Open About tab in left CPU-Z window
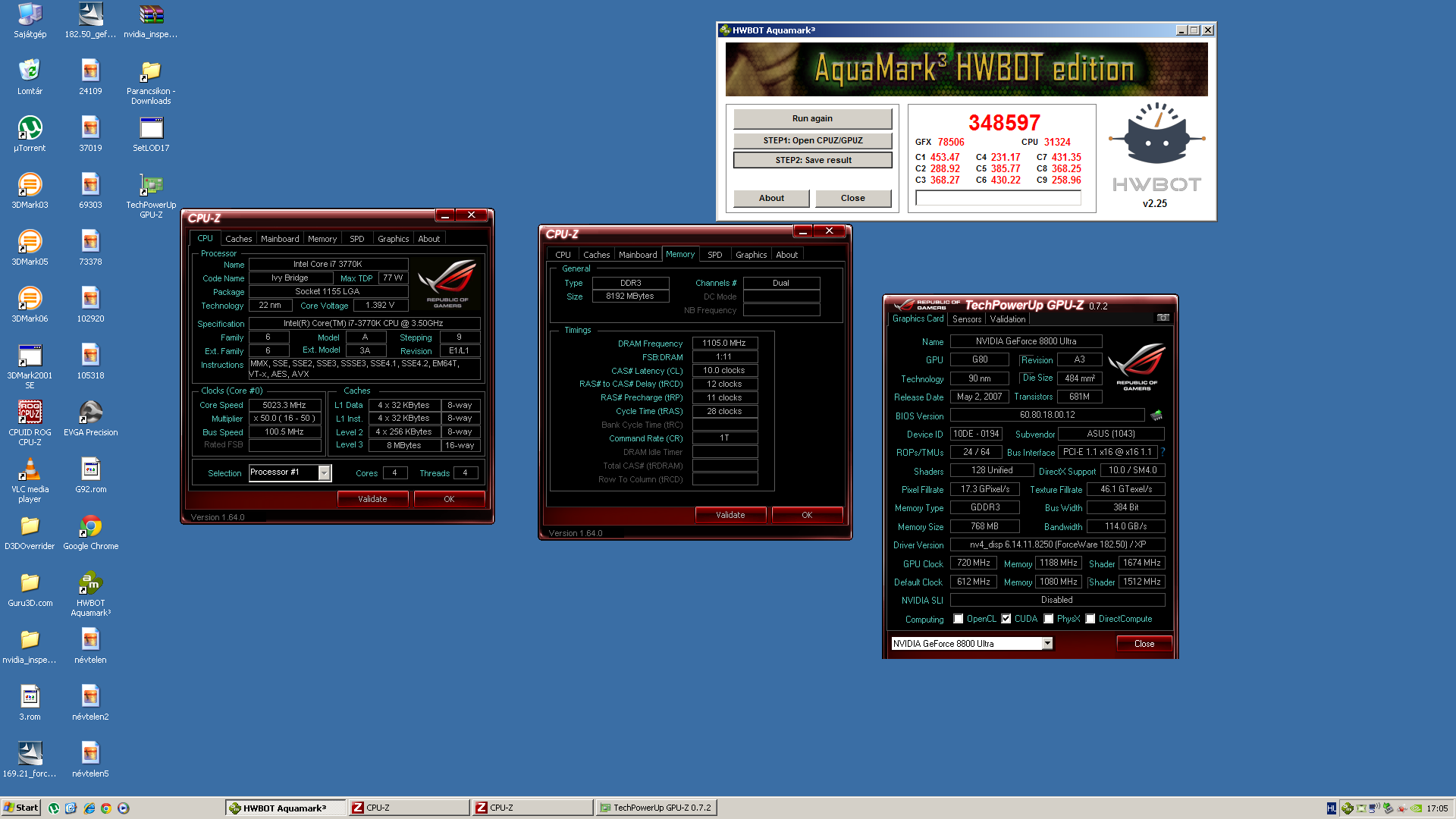This screenshot has width=1456, height=819. [x=429, y=239]
